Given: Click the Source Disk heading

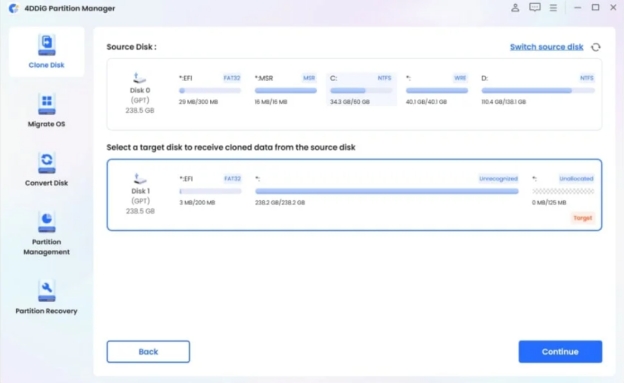Looking at the screenshot, I should point(131,47).
